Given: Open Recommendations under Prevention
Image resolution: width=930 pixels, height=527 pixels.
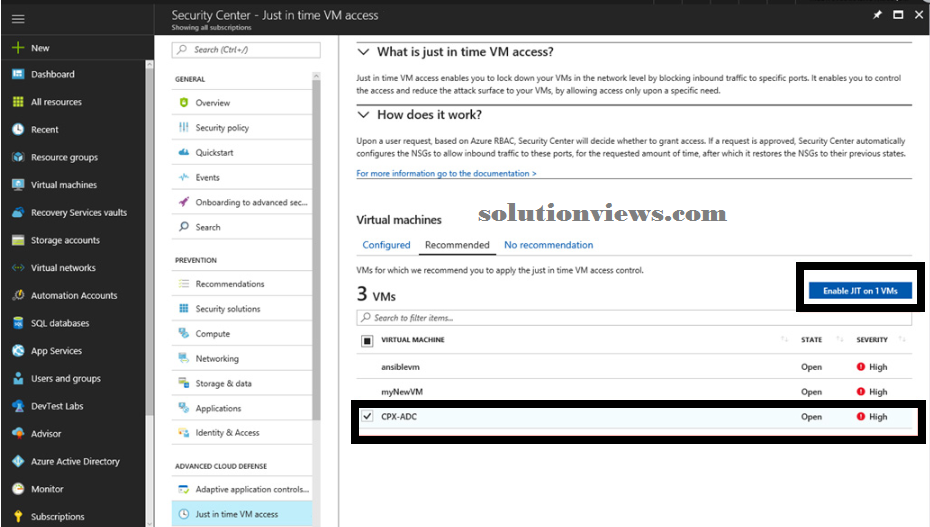Looking at the screenshot, I should click(x=242, y=284).
